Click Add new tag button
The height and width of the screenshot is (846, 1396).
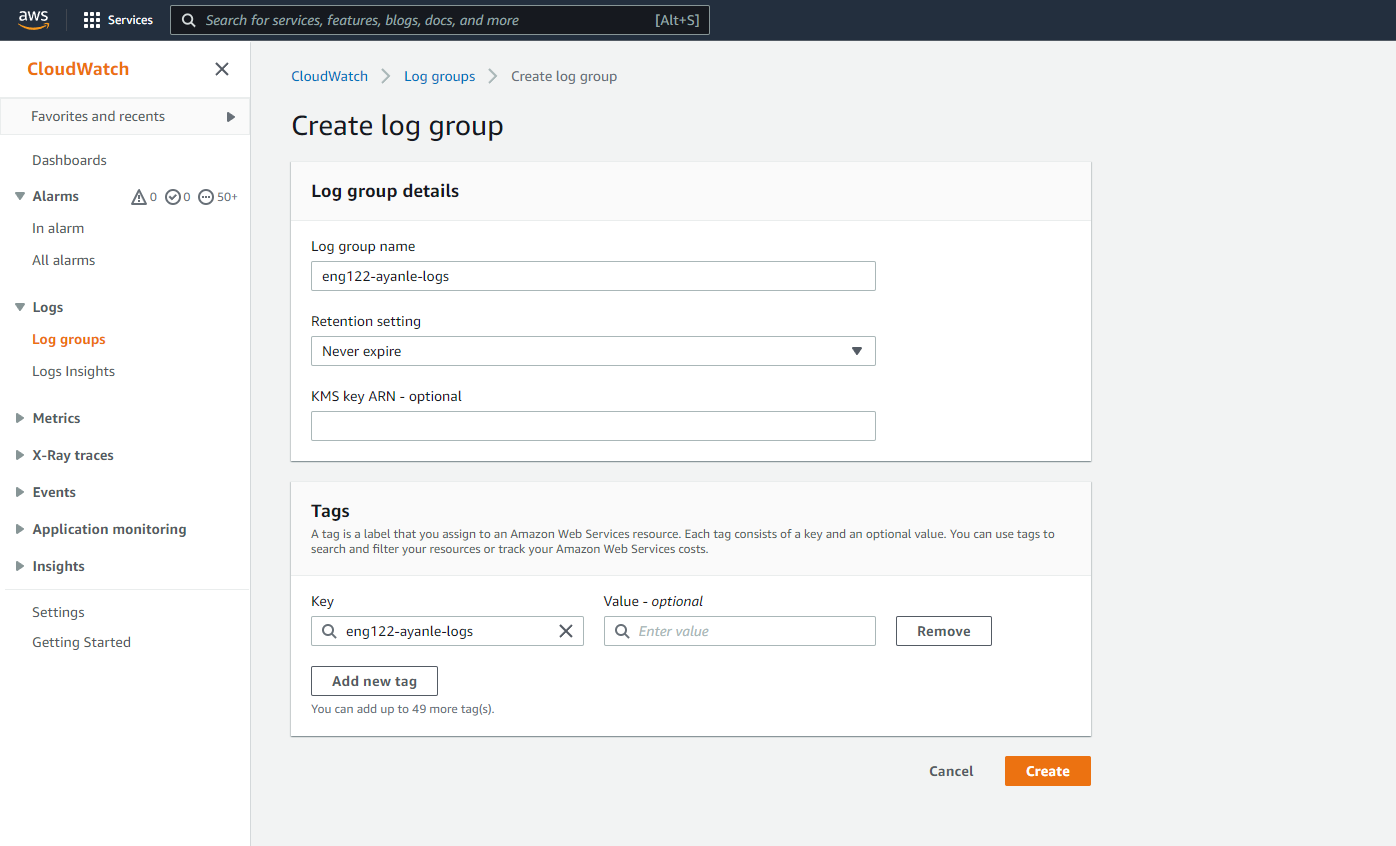[x=375, y=681]
